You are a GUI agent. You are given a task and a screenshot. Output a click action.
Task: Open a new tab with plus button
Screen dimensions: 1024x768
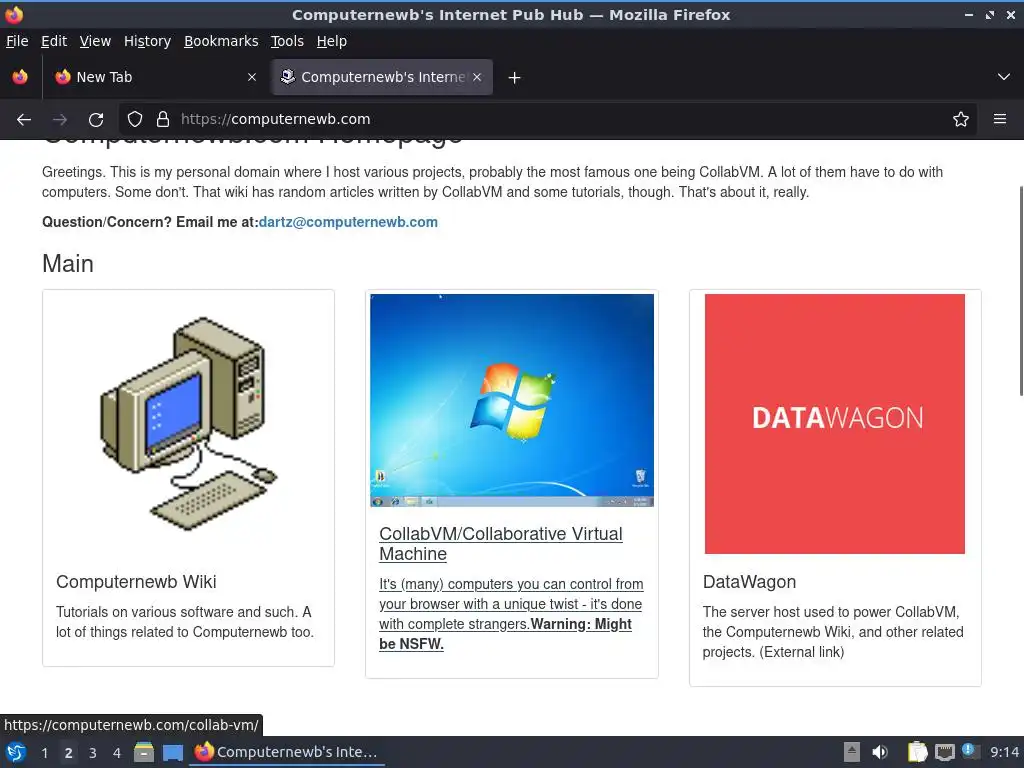pos(515,78)
